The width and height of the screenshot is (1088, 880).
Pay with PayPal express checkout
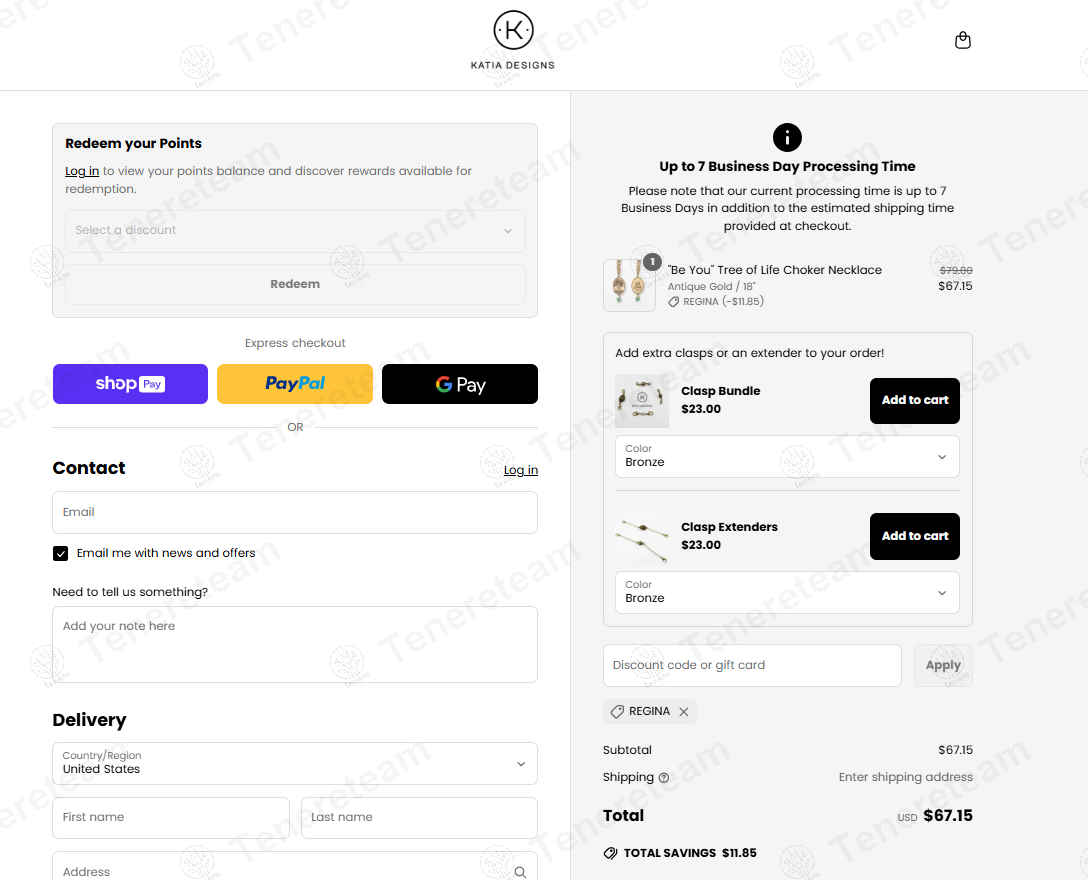pos(295,384)
